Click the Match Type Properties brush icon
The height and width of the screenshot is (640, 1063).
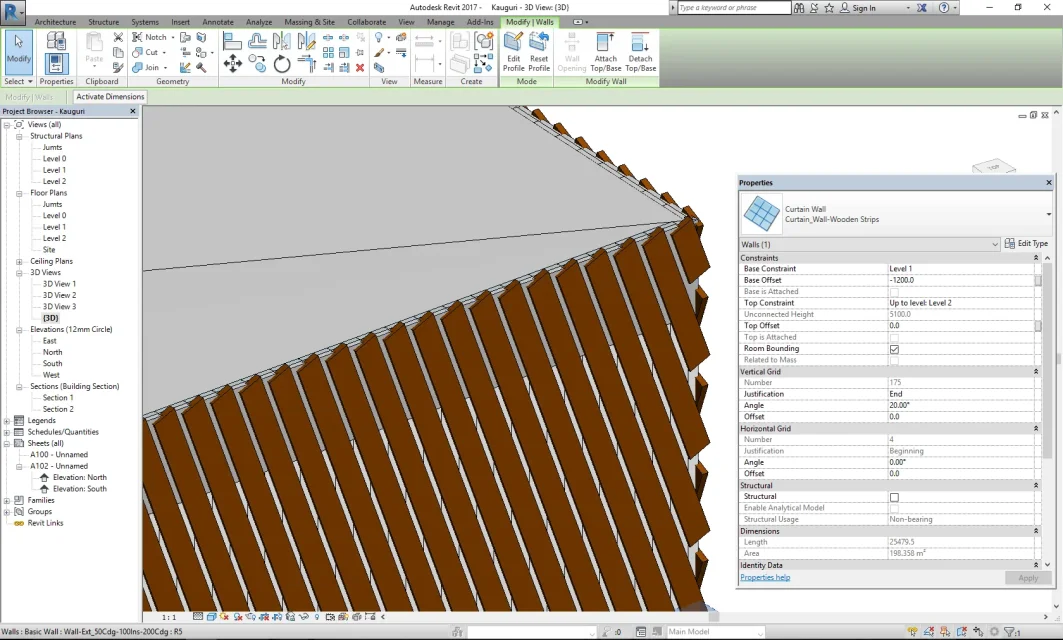pos(118,67)
